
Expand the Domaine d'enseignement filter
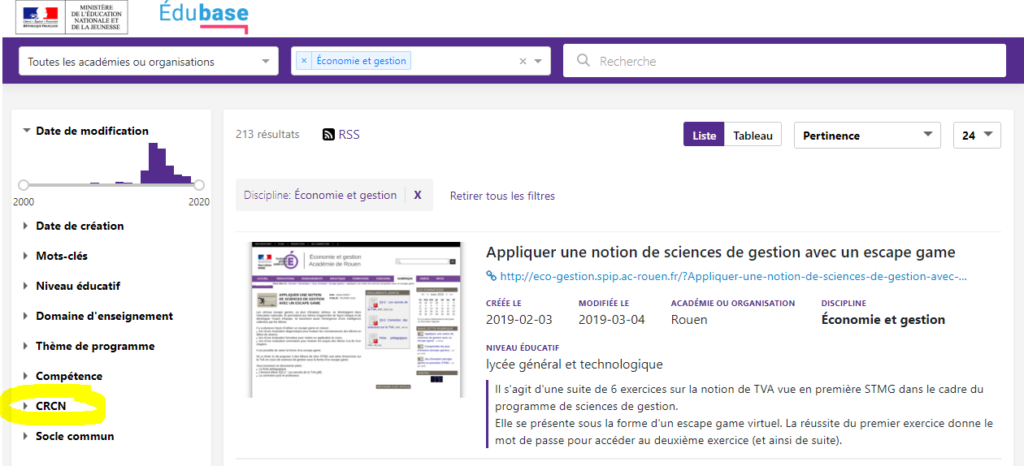coord(97,316)
